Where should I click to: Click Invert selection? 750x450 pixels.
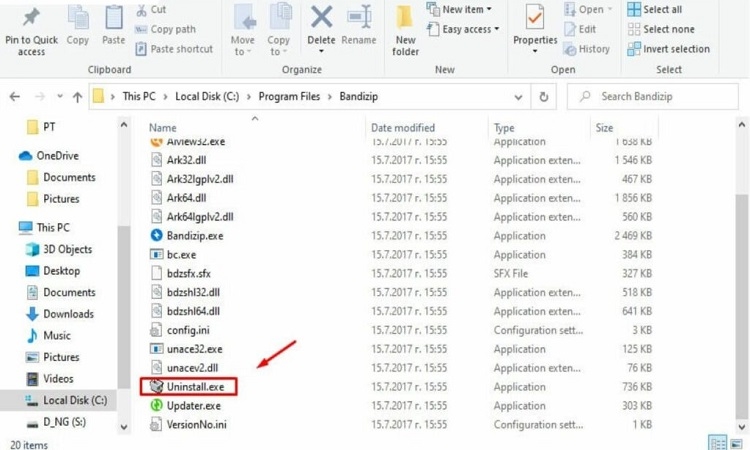pyautogui.click(x=669, y=49)
